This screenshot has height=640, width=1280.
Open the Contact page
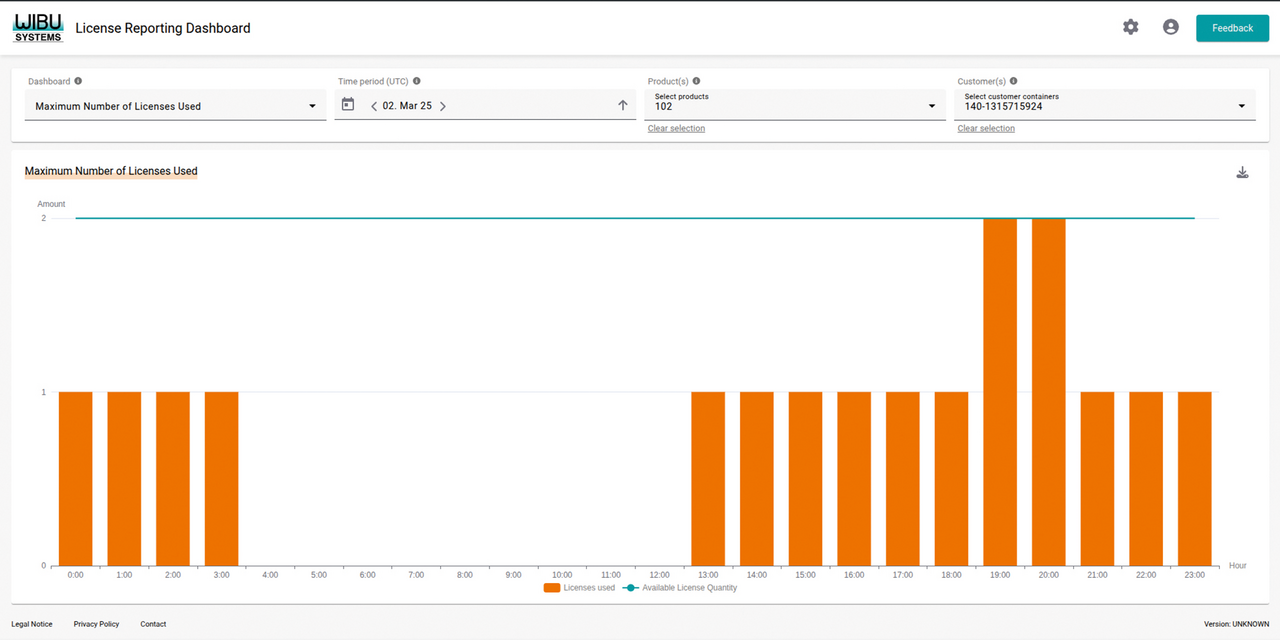[x=153, y=623]
